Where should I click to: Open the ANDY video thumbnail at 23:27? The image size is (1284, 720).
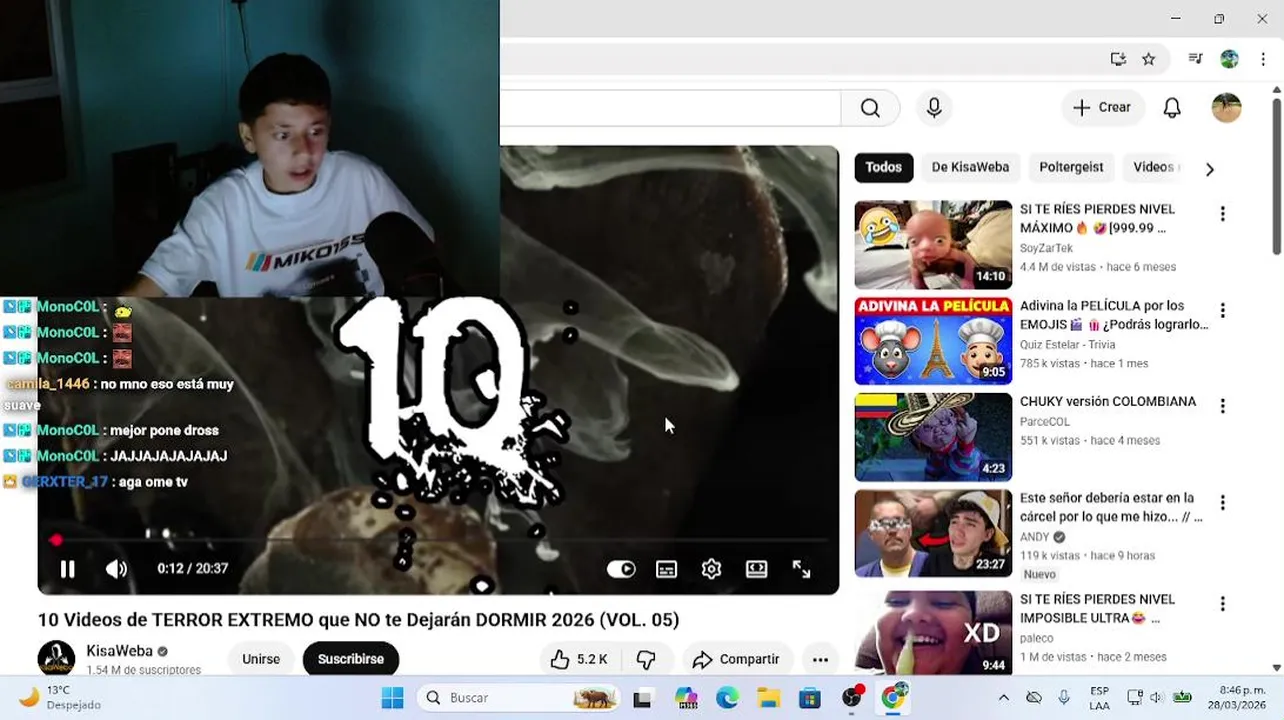coord(933,533)
